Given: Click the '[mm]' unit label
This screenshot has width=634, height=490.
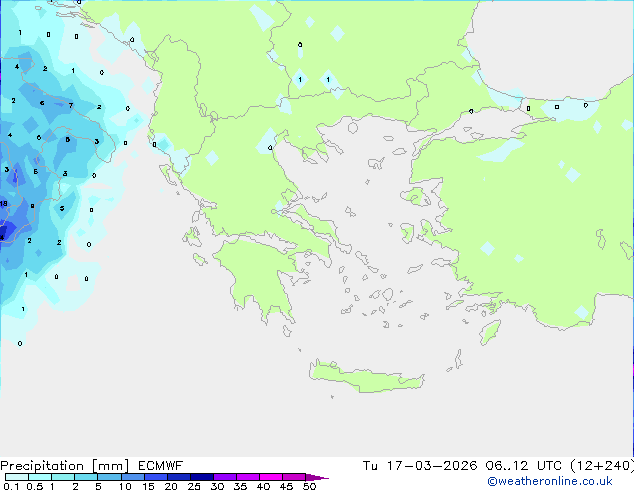Looking at the screenshot, I should 110,466.
